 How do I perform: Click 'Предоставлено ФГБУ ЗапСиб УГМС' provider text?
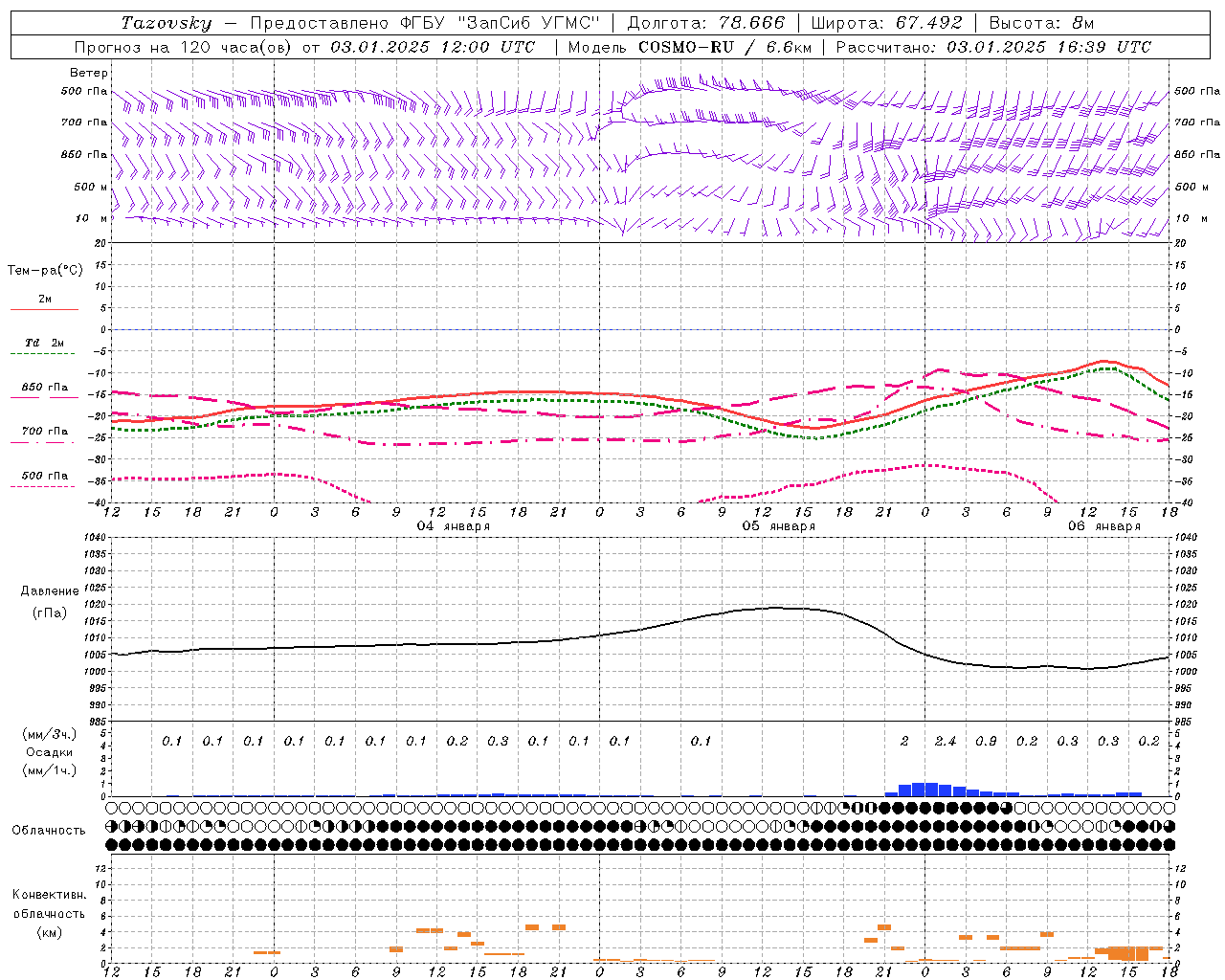click(424, 23)
